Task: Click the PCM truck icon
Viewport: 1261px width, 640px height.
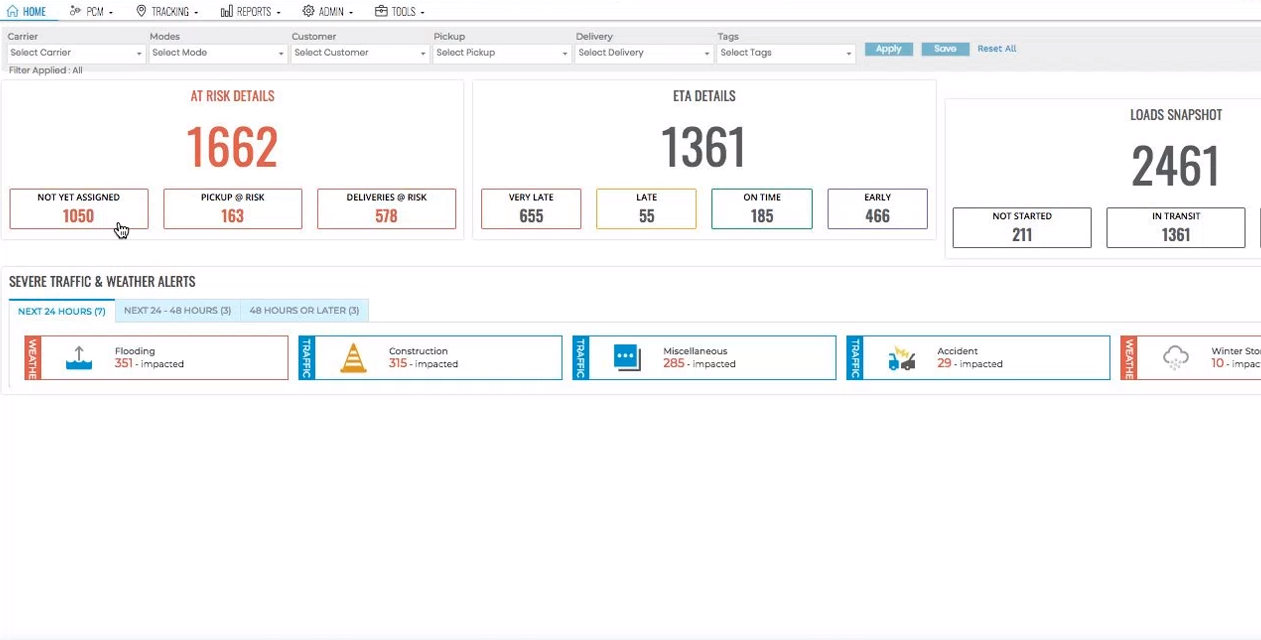Action: pyautogui.click(x=75, y=12)
